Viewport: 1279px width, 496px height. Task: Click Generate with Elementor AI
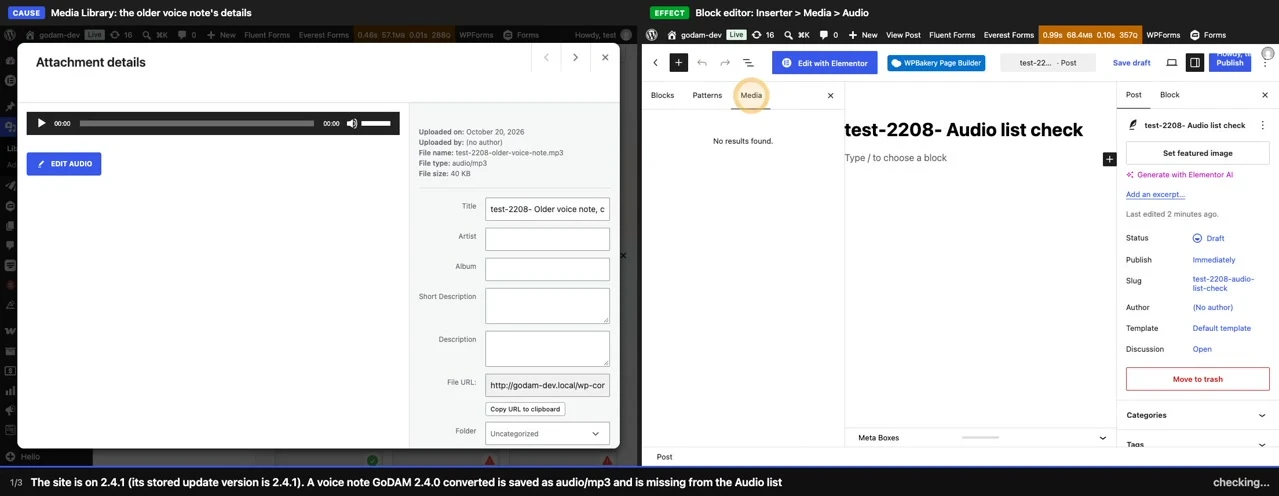(1179, 175)
